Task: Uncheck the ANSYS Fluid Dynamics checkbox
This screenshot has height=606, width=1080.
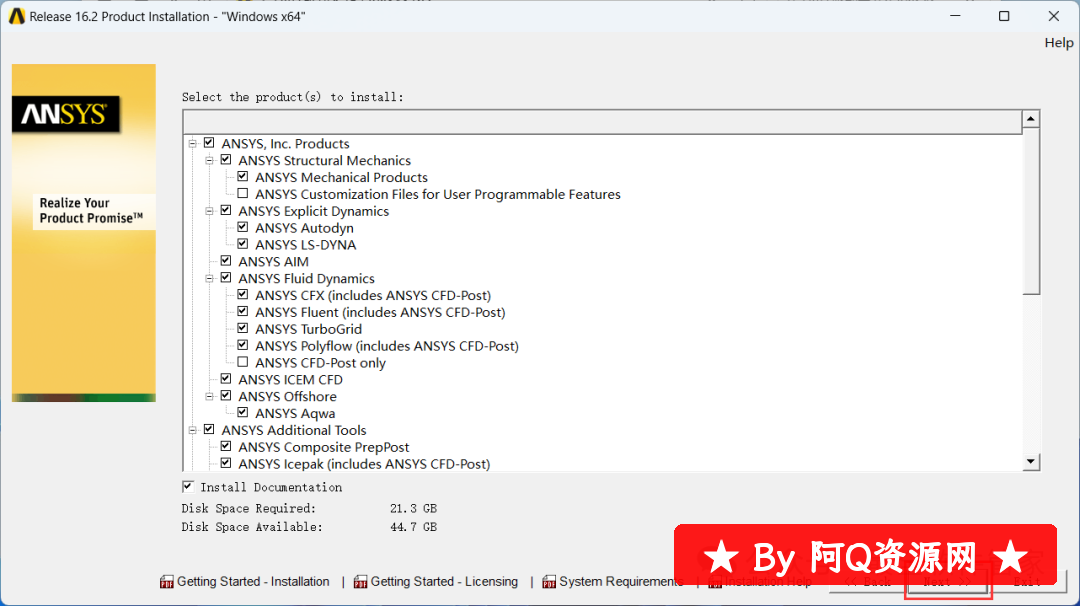Action: coord(226,278)
